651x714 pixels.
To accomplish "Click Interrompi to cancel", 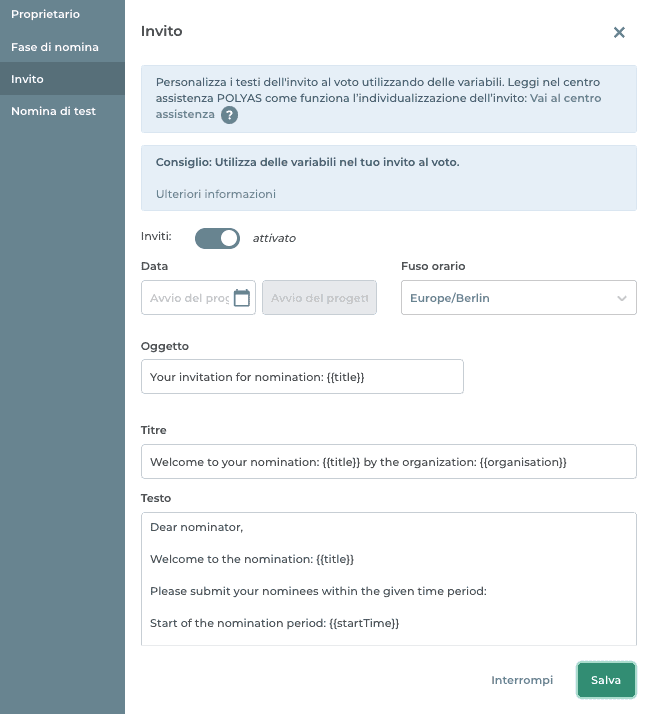I will tap(521, 680).
